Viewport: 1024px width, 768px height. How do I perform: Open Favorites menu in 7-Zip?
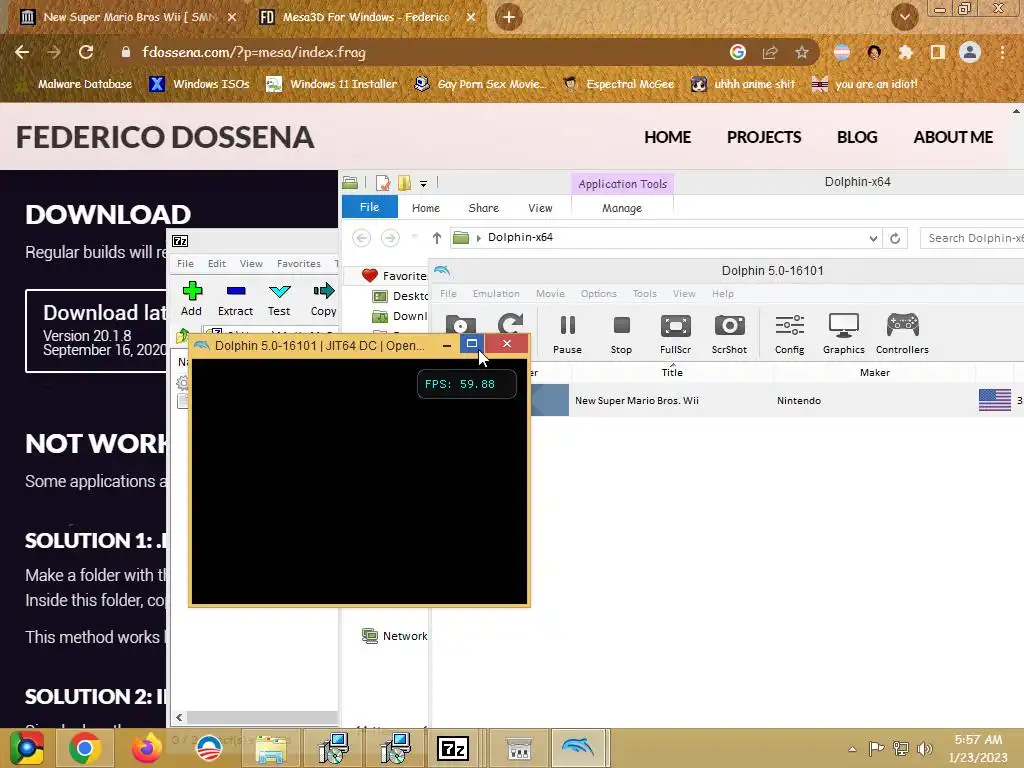point(298,264)
